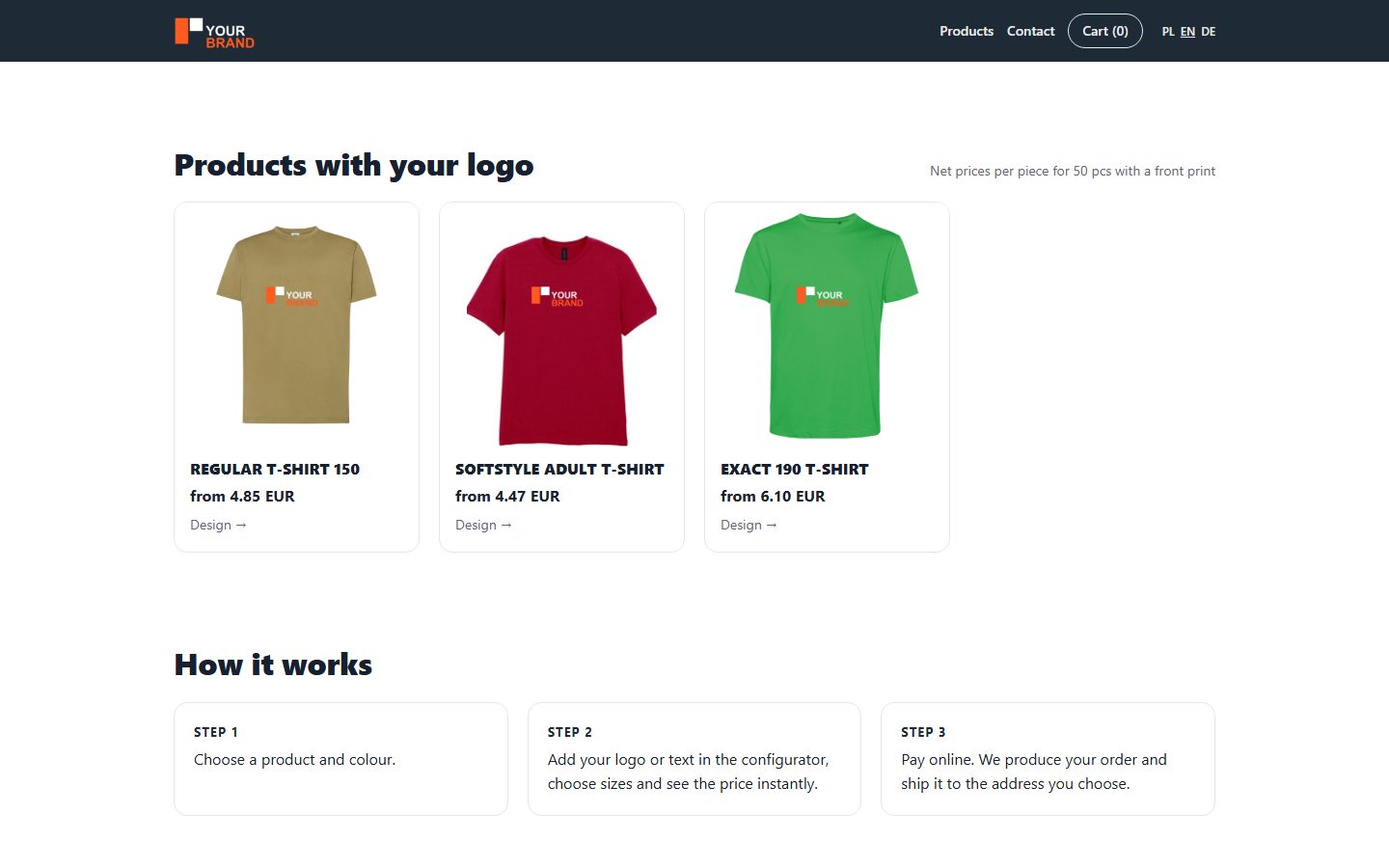The image size is (1389, 868).
Task: Click the 'Pay online' step description
Action: coord(1034,772)
